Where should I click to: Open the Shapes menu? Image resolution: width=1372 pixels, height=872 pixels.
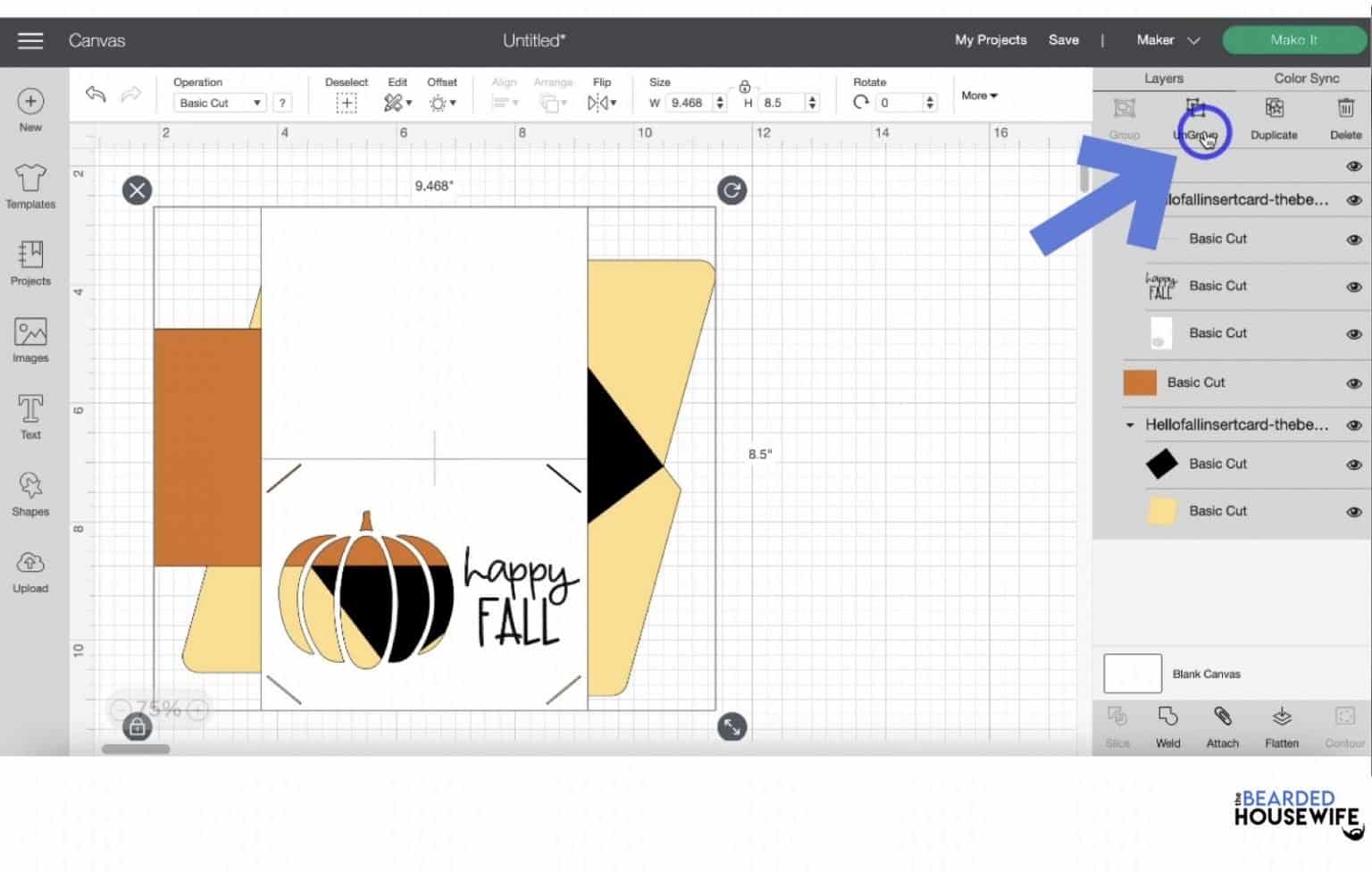[30, 493]
